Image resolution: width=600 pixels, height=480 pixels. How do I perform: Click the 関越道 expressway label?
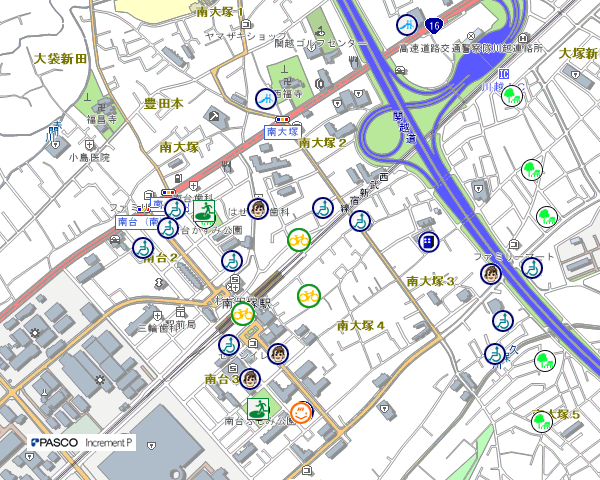pyautogui.click(x=405, y=128)
